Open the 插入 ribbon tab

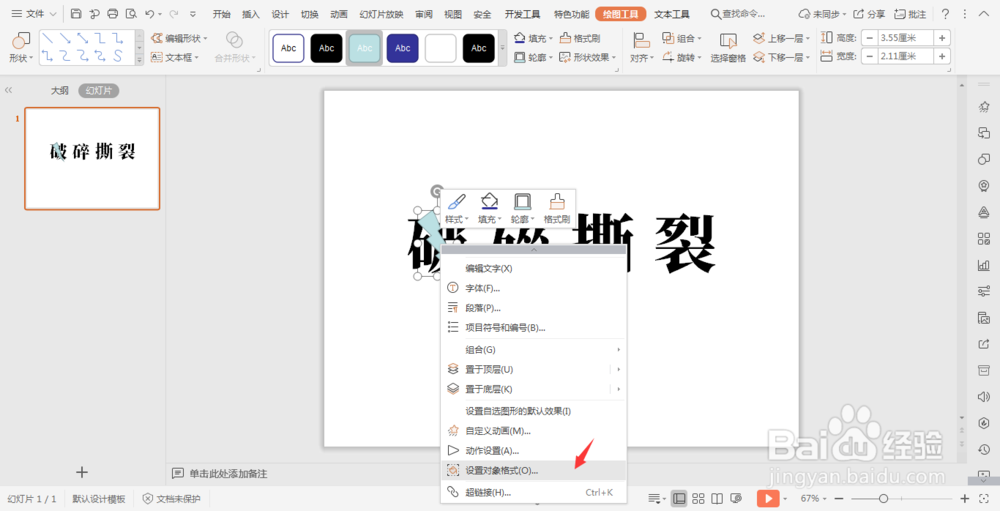pos(251,14)
